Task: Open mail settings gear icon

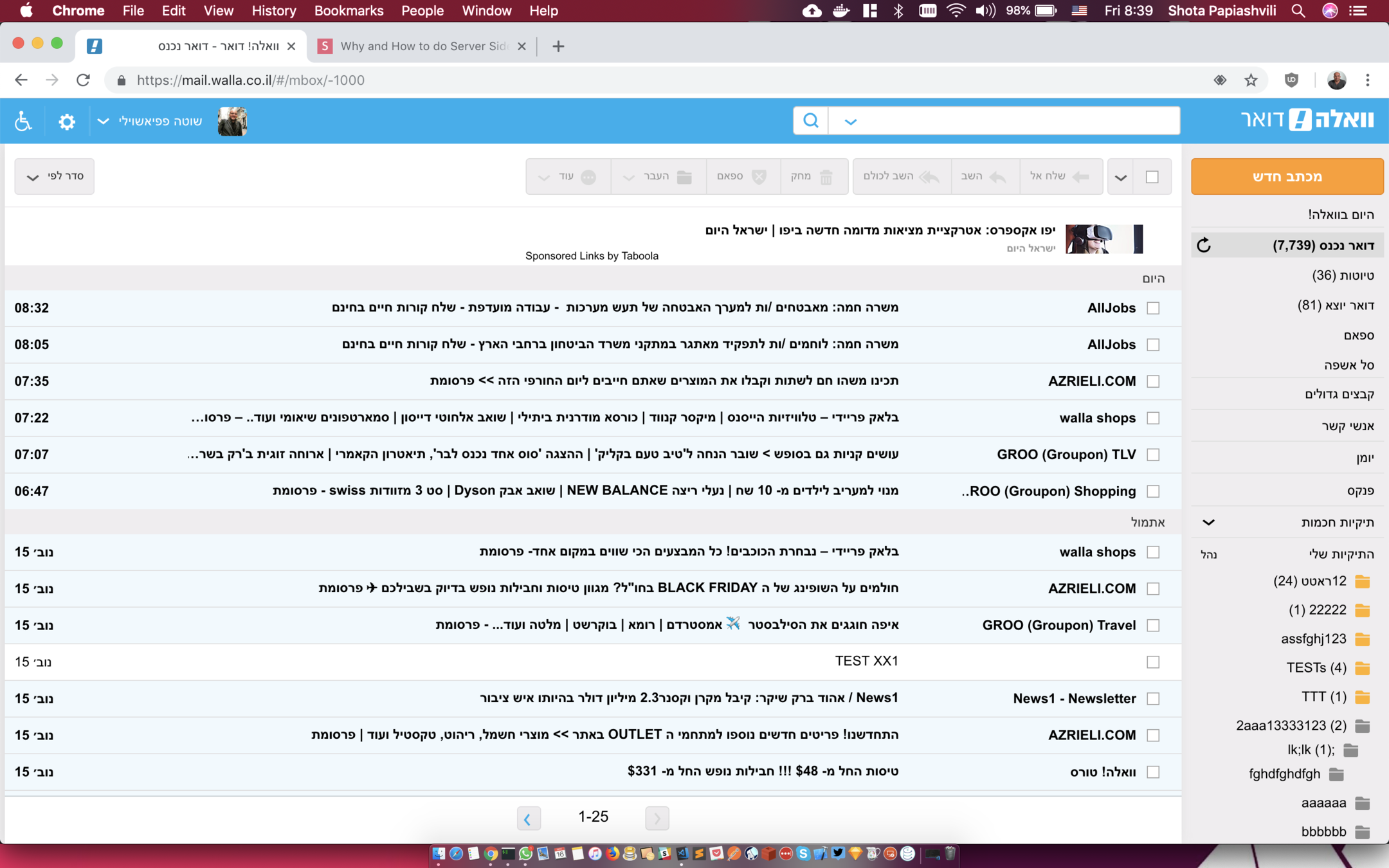Action: click(66, 121)
